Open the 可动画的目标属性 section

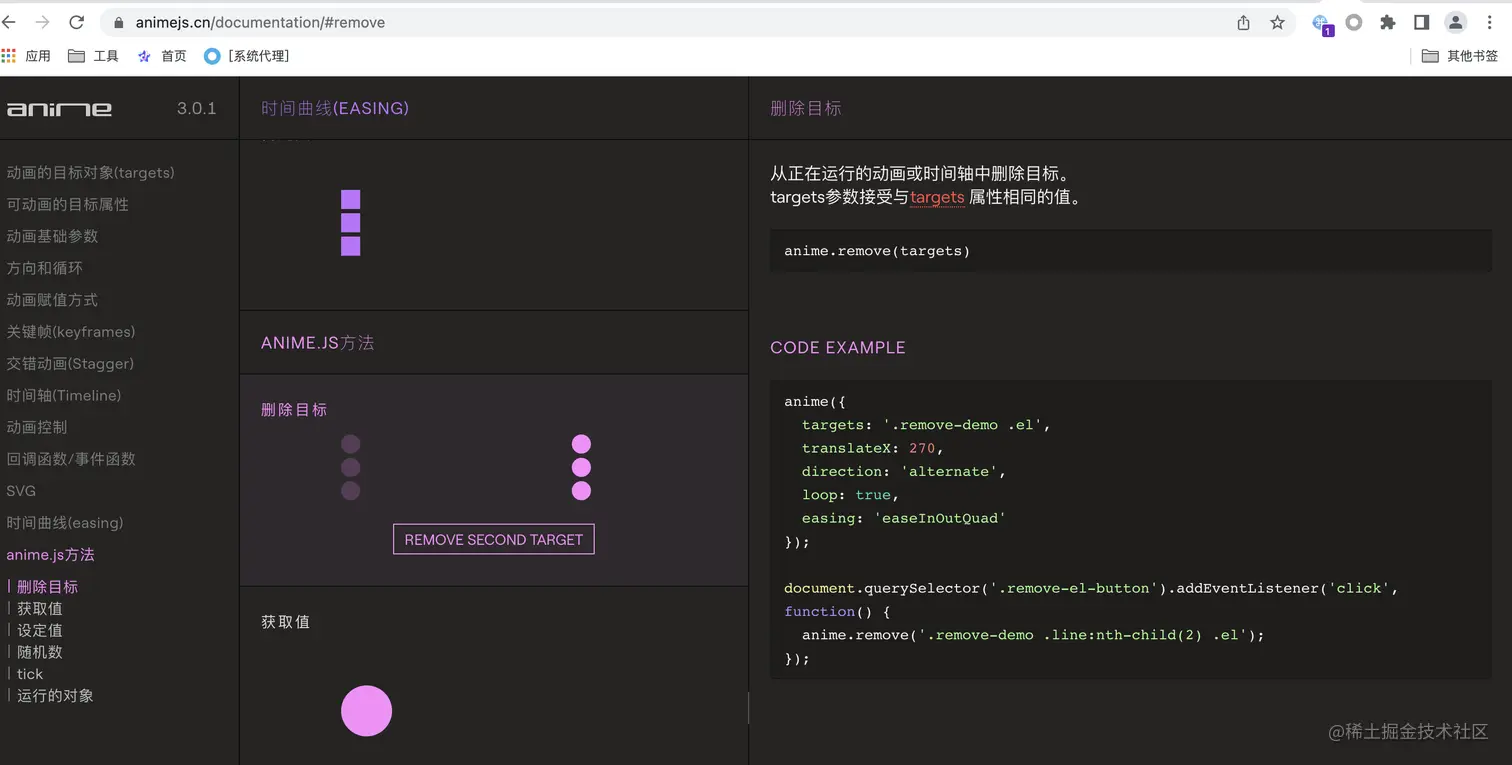tap(68, 204)
